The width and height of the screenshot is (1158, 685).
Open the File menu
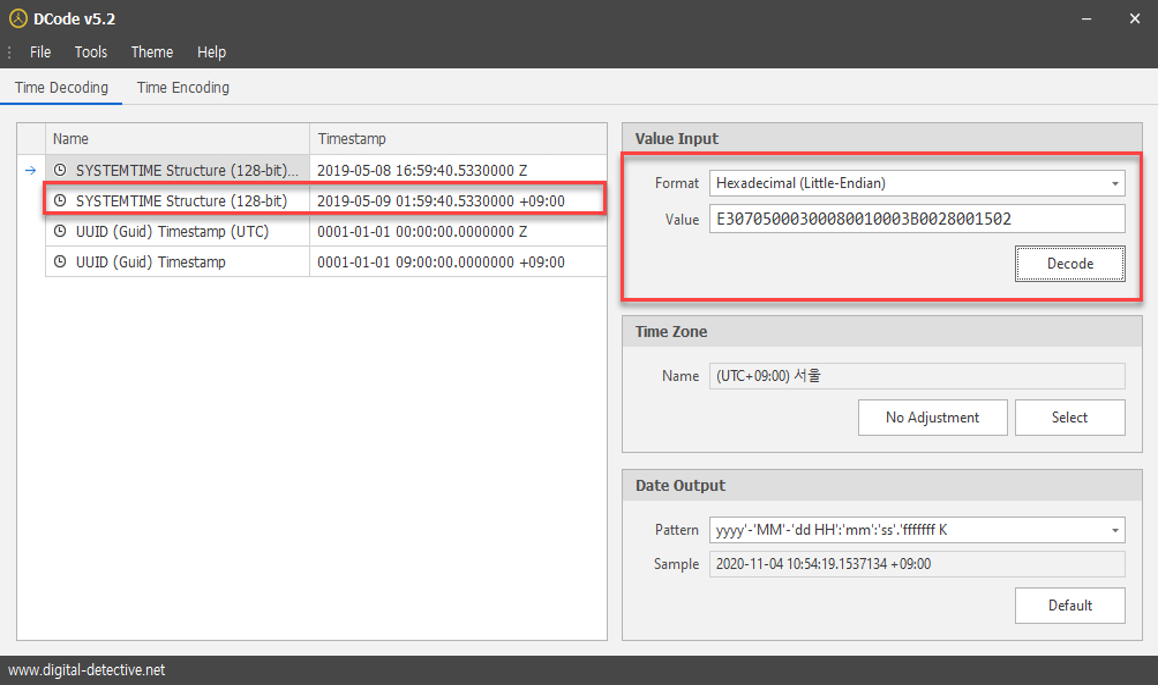point(40,52)
